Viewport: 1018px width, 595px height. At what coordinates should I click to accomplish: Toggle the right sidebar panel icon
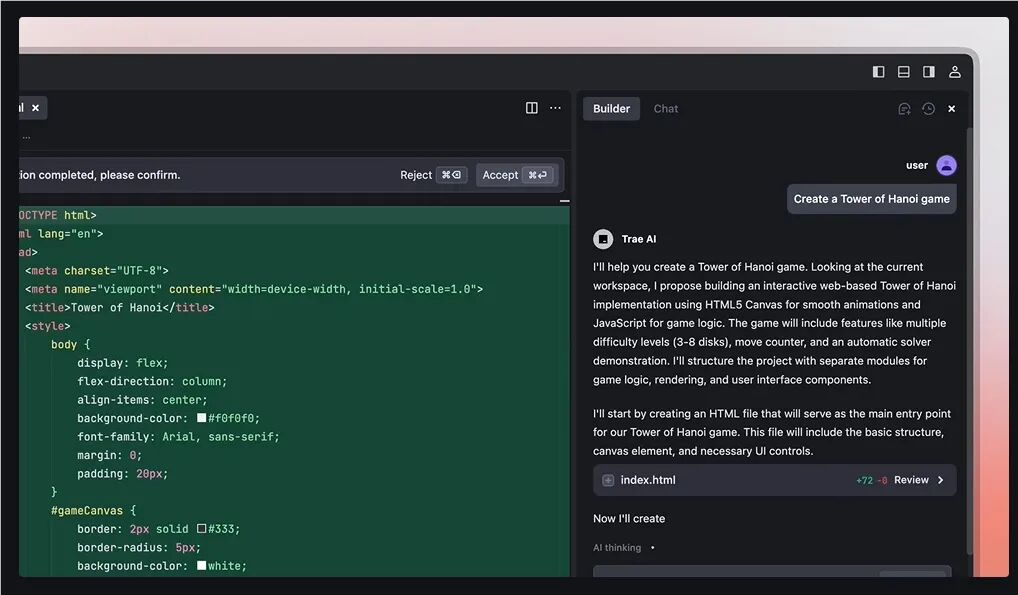pyautogui.click(x=928, y=71)
